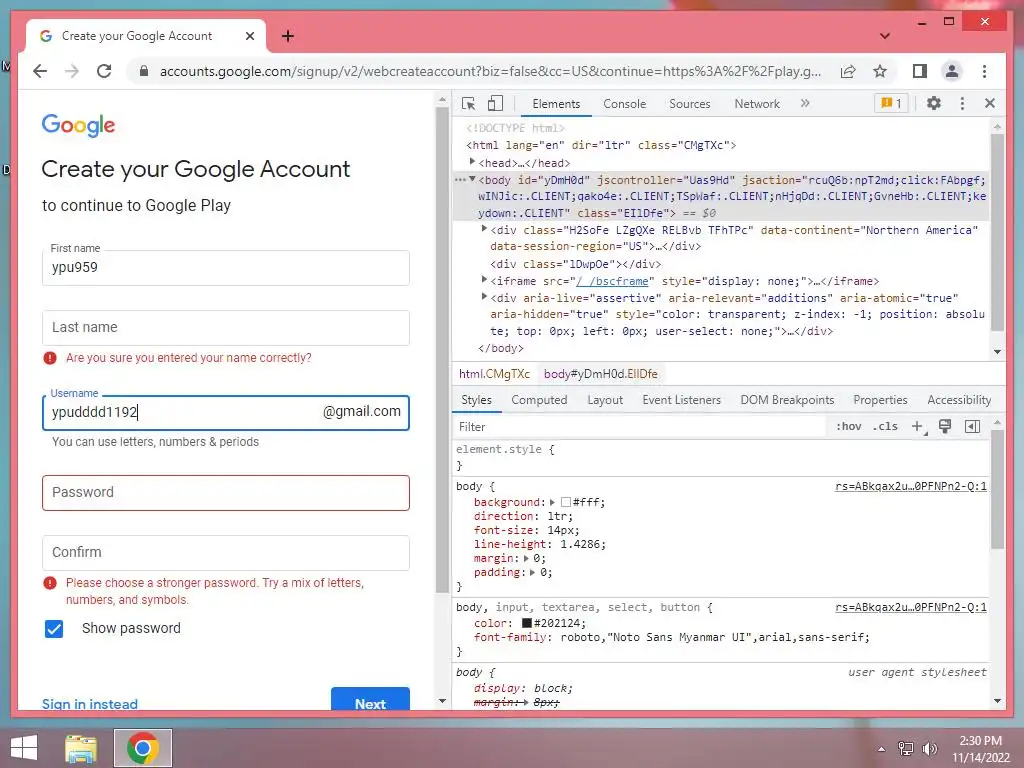Toggle the device toolbar icon in DevTools
This screenshot has height=768, width=1024.
tap(496, 103)
